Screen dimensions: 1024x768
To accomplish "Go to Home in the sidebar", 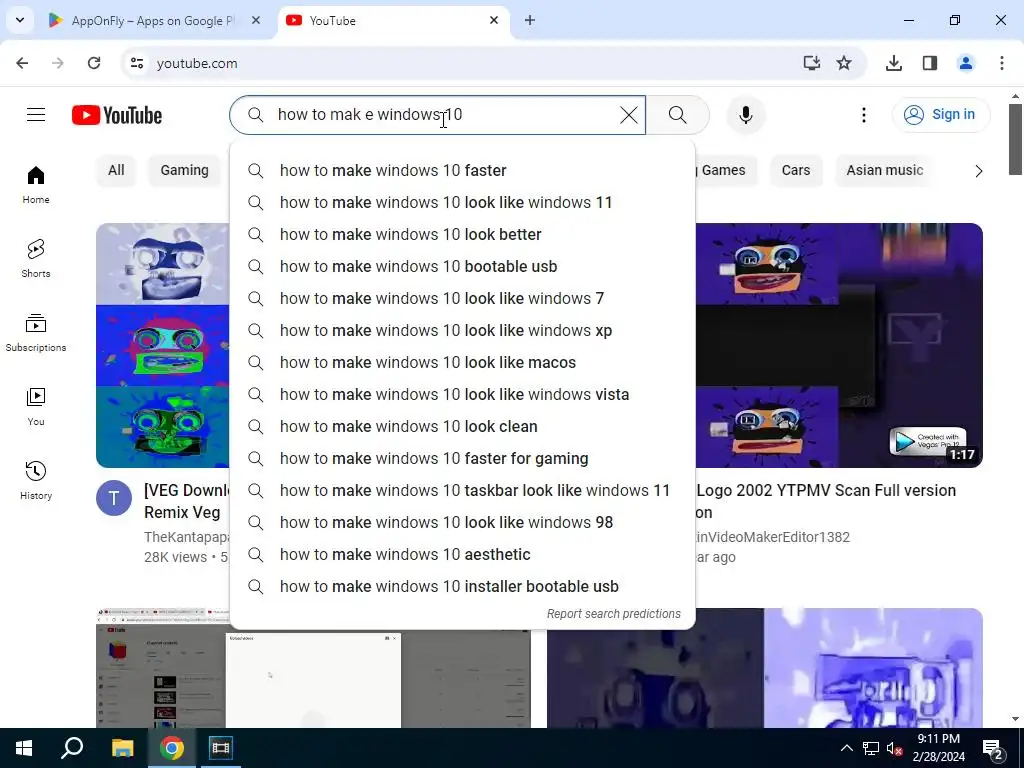I will point(36,184).
